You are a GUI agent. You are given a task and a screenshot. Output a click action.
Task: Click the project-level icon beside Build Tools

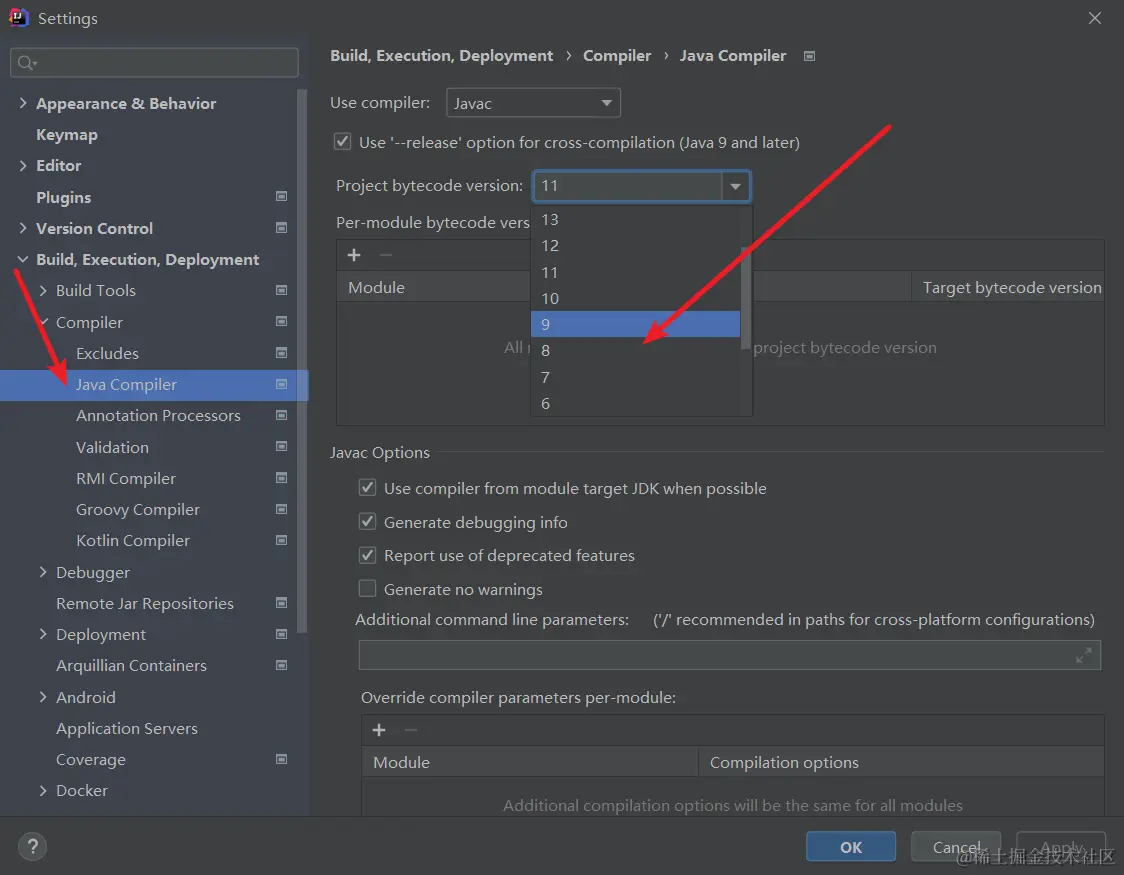pyautogui.click(x=282, y=290)
